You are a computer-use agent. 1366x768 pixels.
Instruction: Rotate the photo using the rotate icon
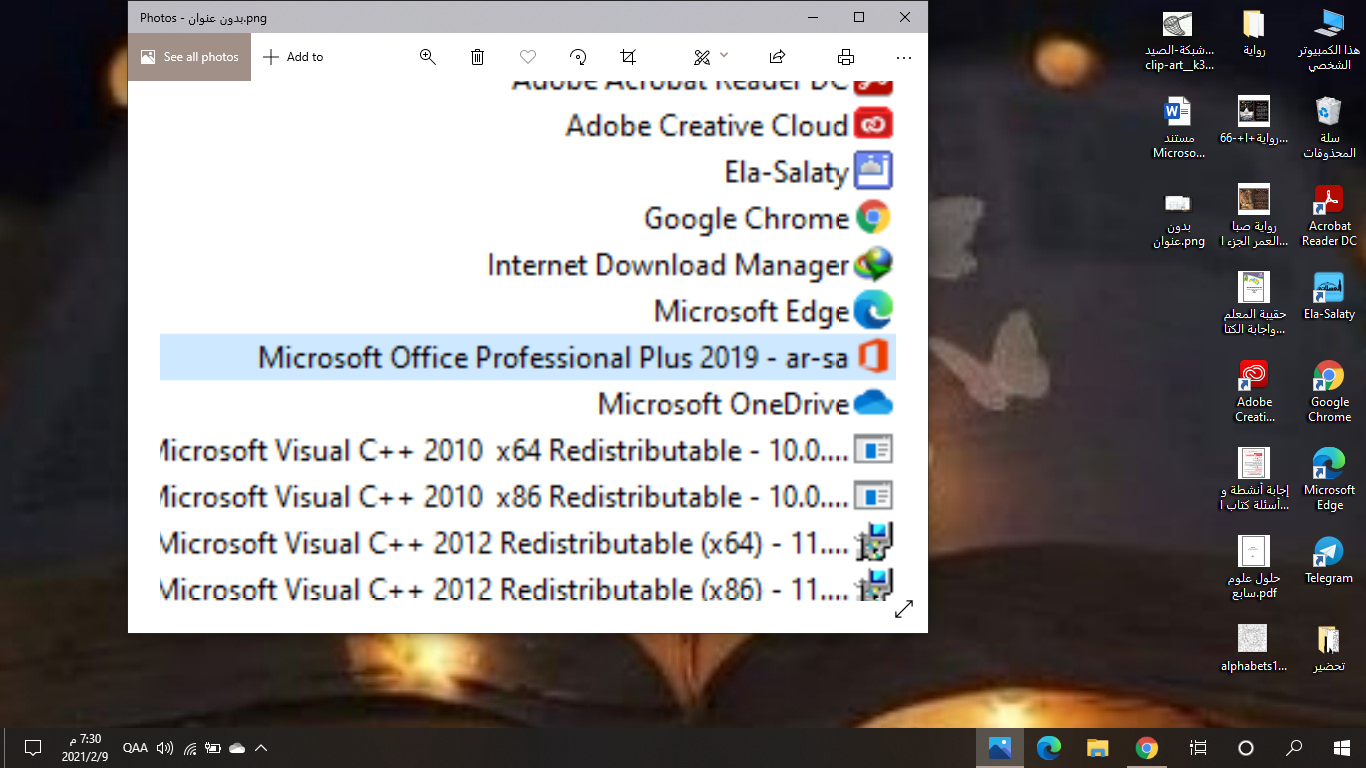578,57
